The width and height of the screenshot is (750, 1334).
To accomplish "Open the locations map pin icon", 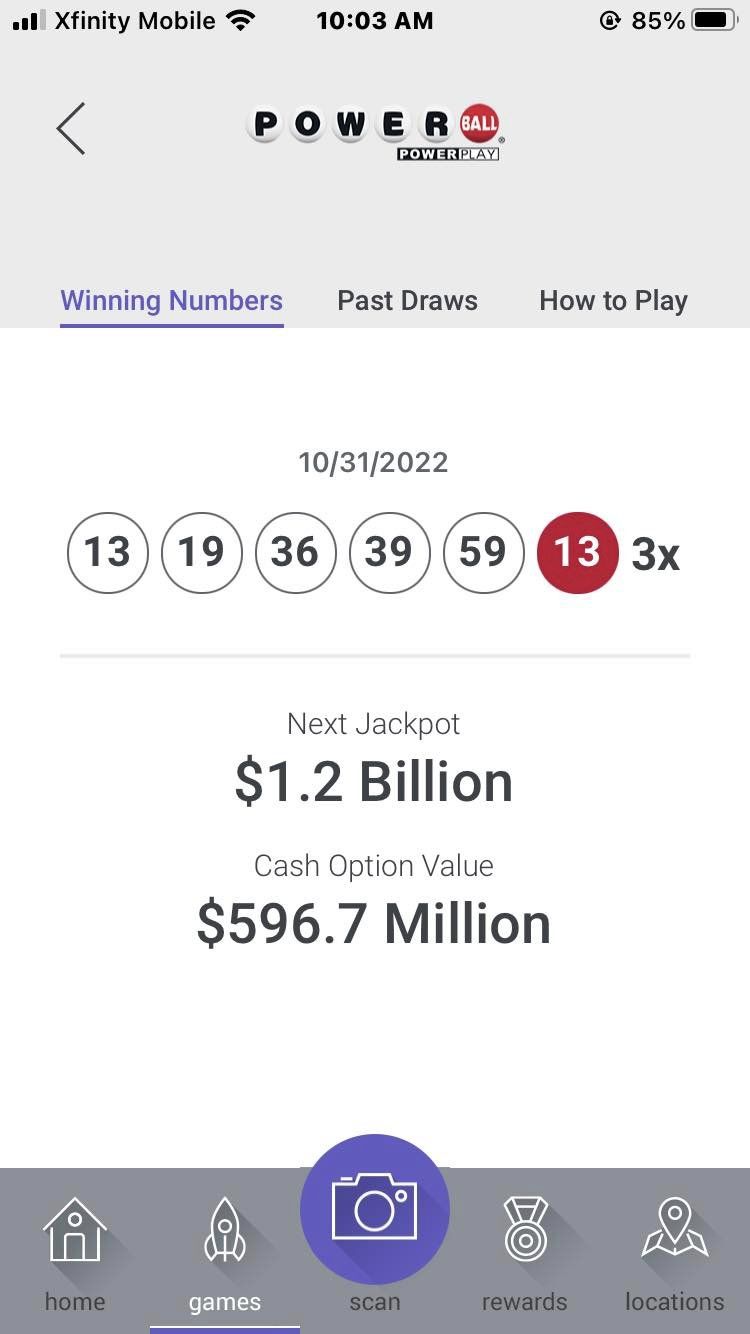I will pos(675,1230).
